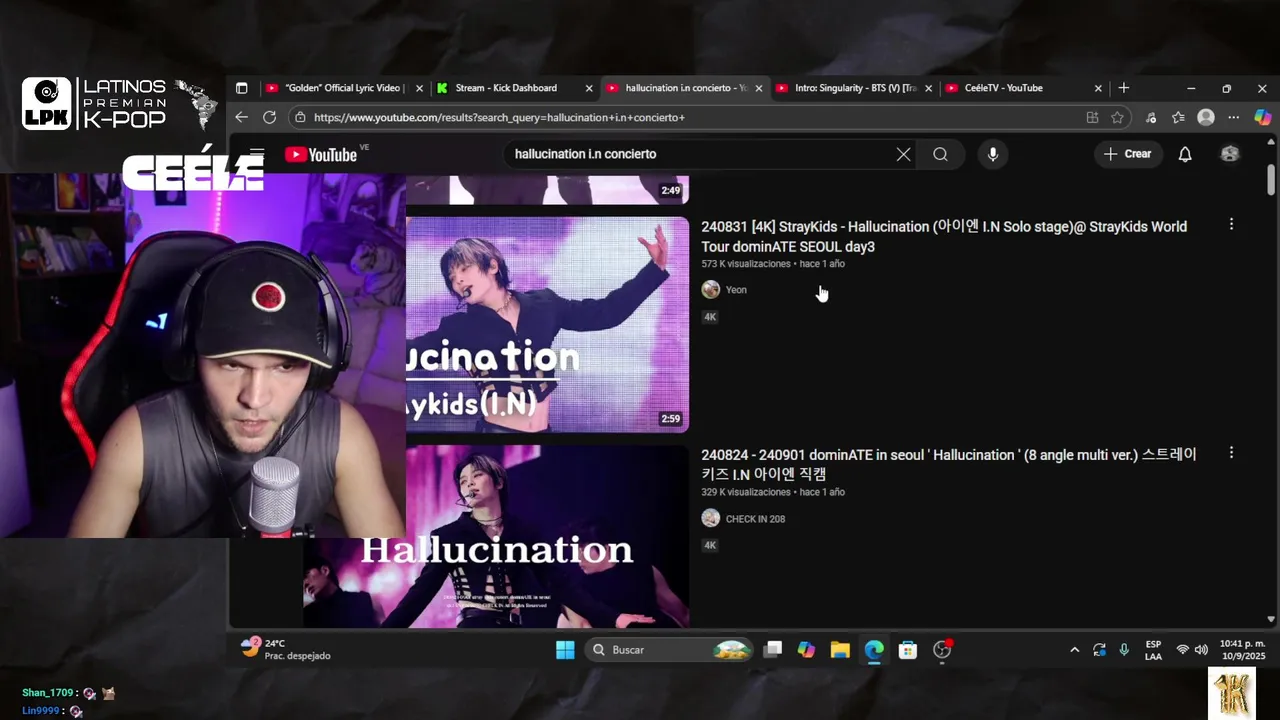Open Yeon channel avatar

coord(711,290)
